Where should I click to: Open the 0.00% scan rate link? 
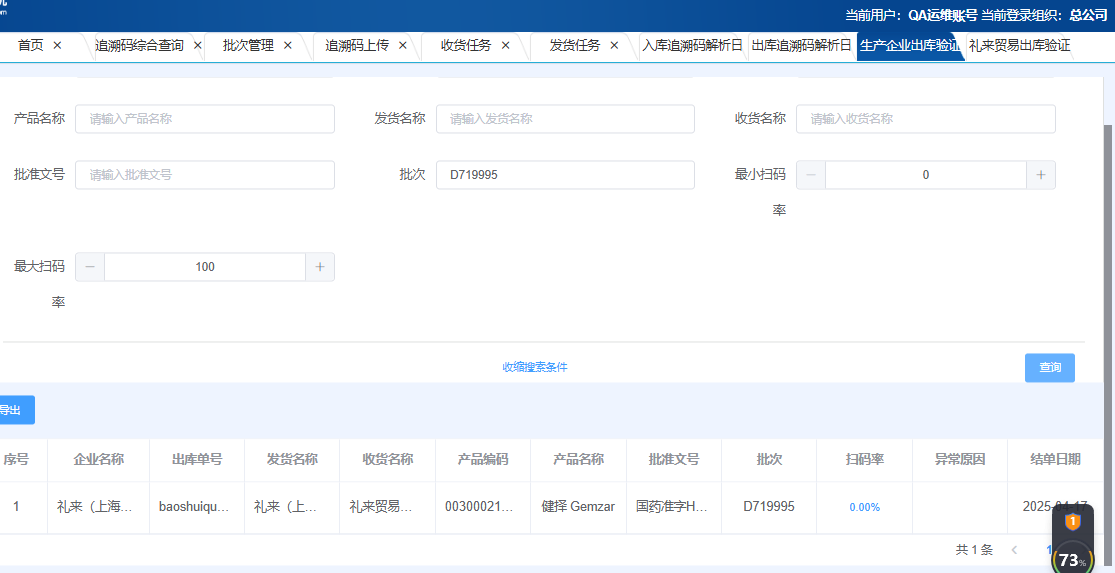pos(865,508)
